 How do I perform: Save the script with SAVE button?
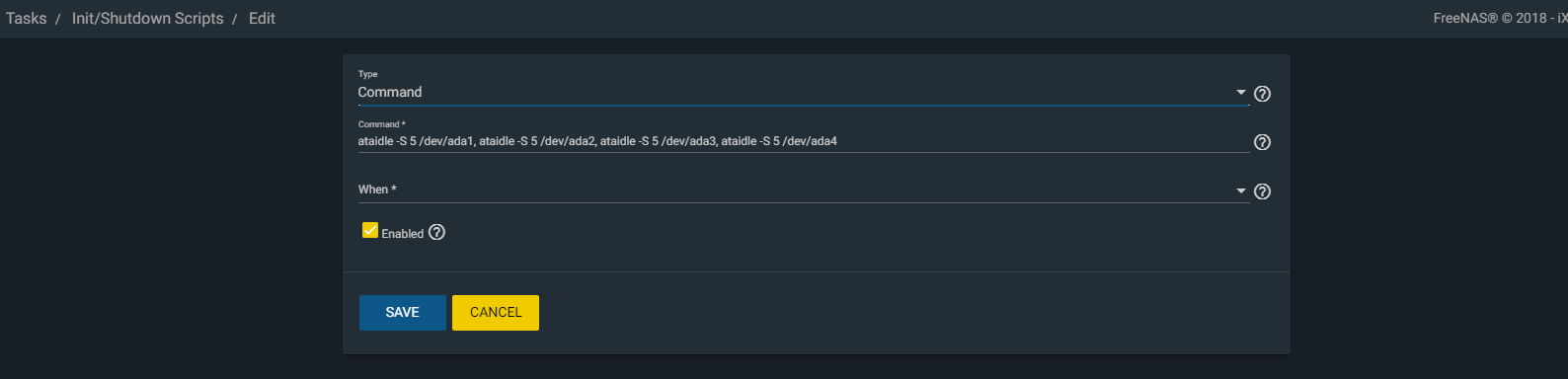[403, 313]
